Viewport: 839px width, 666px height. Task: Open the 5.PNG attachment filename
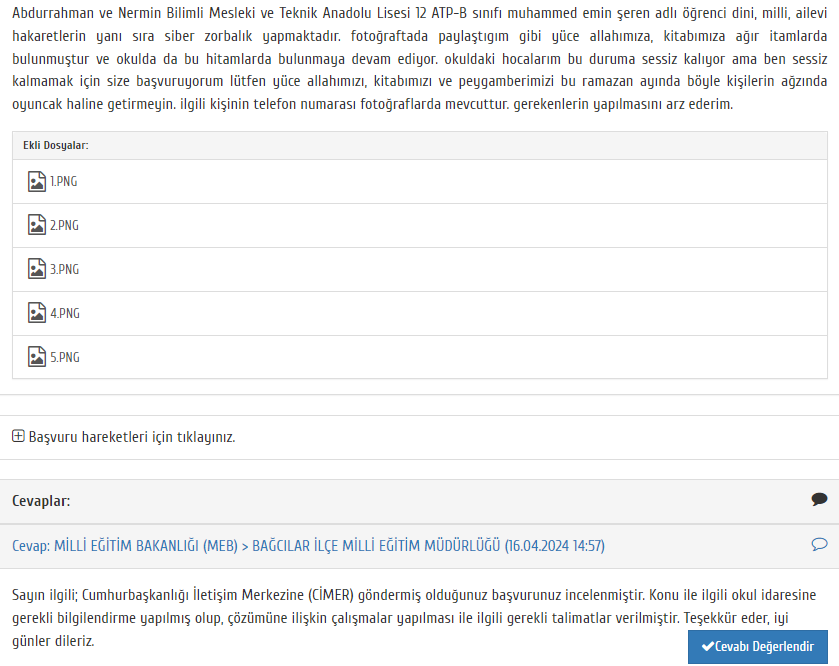click(65, 357)
